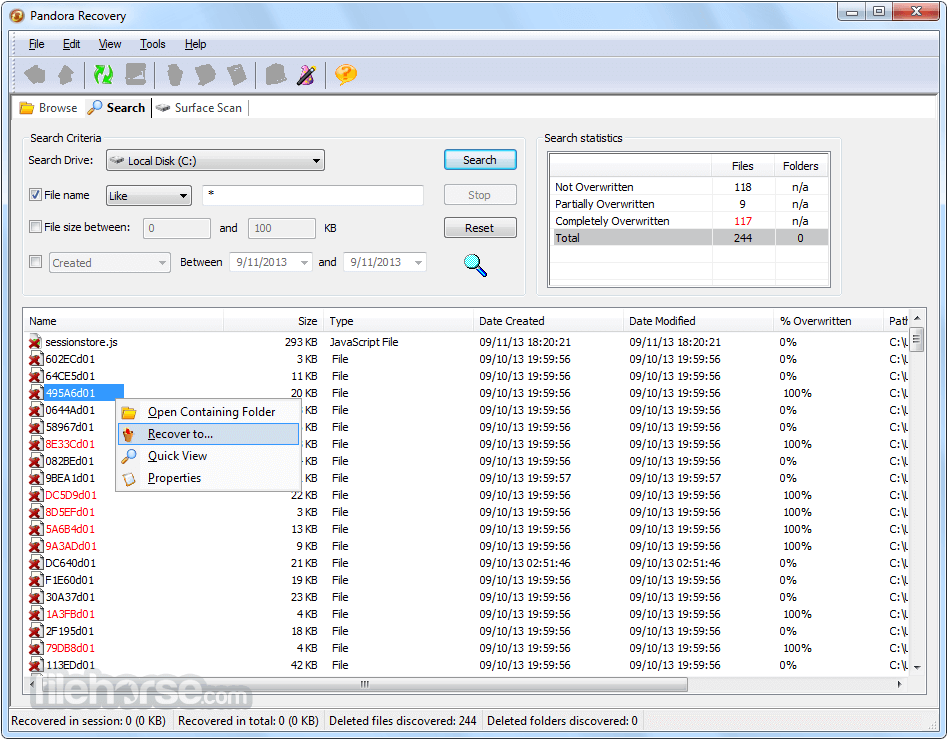Open the Like match-type dropdown

tap(149, 195)
